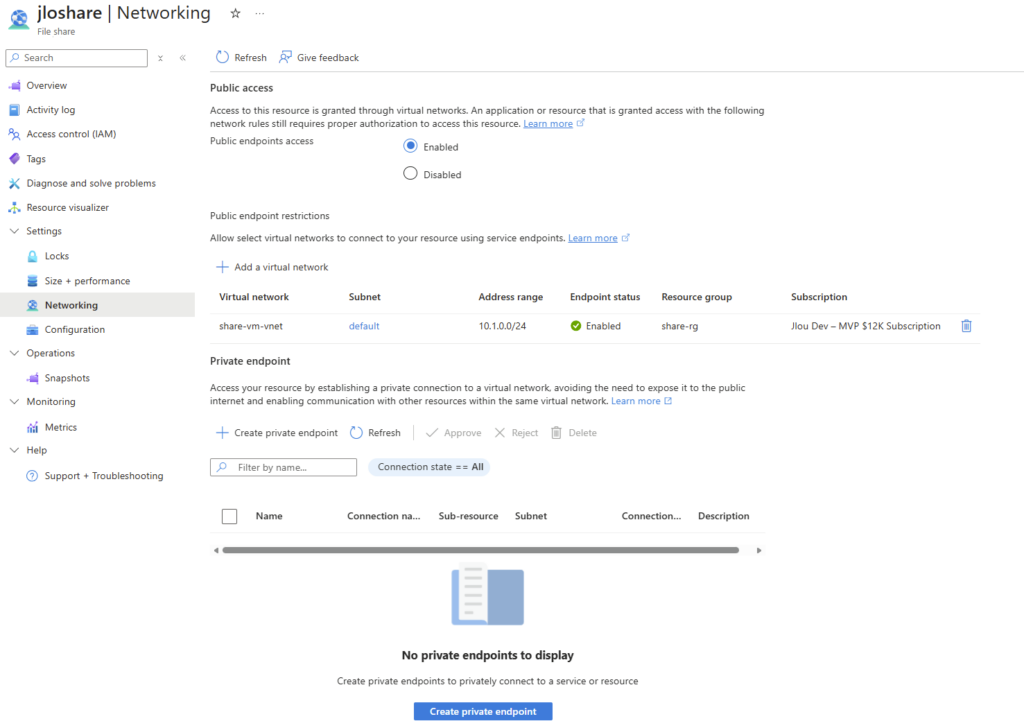Screen dimensions: 1024x728
Task: Select Enabled for public endpoints access
Action: pyautogui.click(x=410, y=146)
